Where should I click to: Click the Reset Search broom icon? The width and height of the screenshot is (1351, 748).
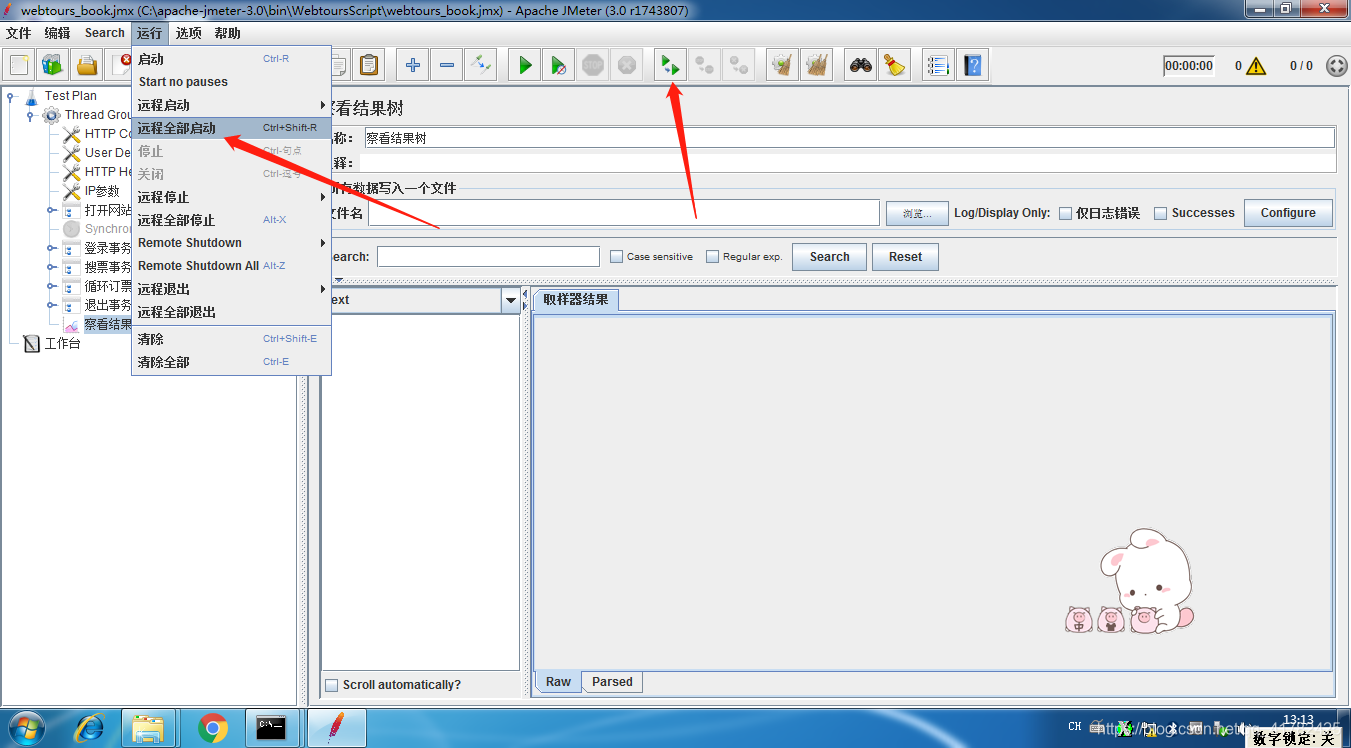pos(895,66)
